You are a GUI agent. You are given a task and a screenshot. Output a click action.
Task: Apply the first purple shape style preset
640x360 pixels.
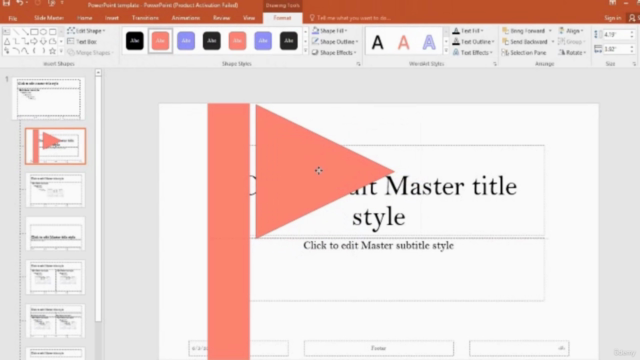click(186, 41)
